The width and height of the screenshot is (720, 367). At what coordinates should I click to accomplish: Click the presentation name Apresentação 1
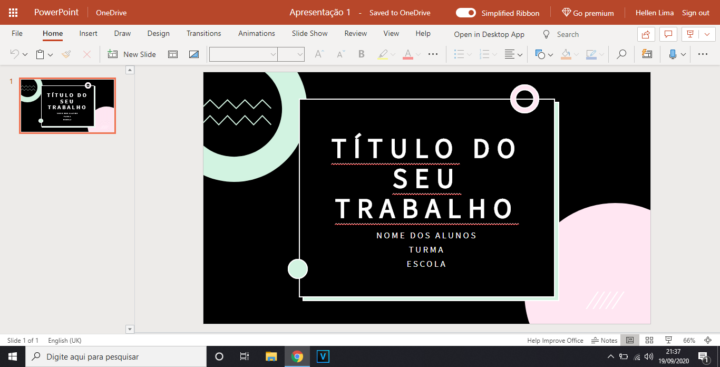(320, 12)
